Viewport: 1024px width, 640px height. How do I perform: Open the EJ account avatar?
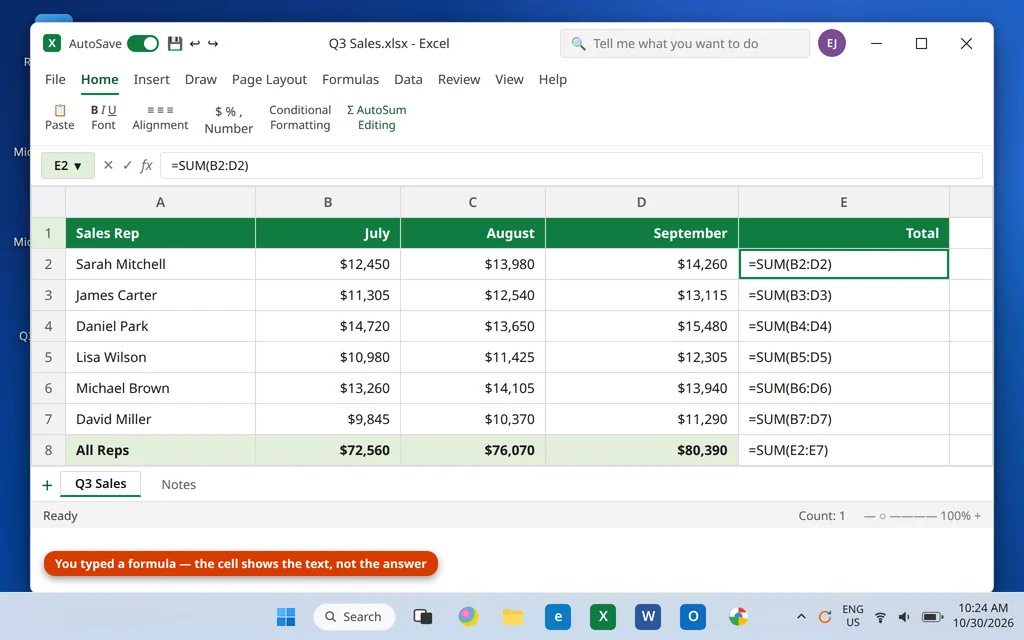(831, 43)
